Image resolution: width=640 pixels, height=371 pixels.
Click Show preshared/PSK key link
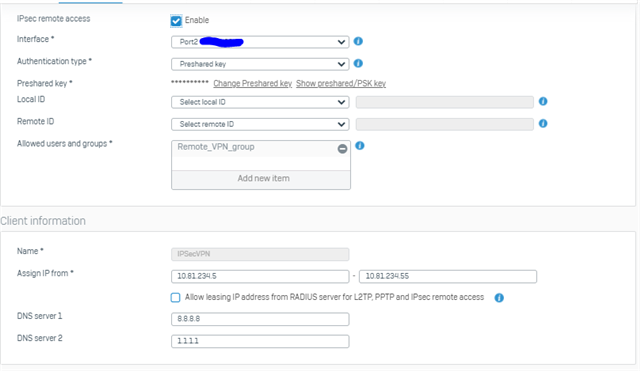pos(341,83)
